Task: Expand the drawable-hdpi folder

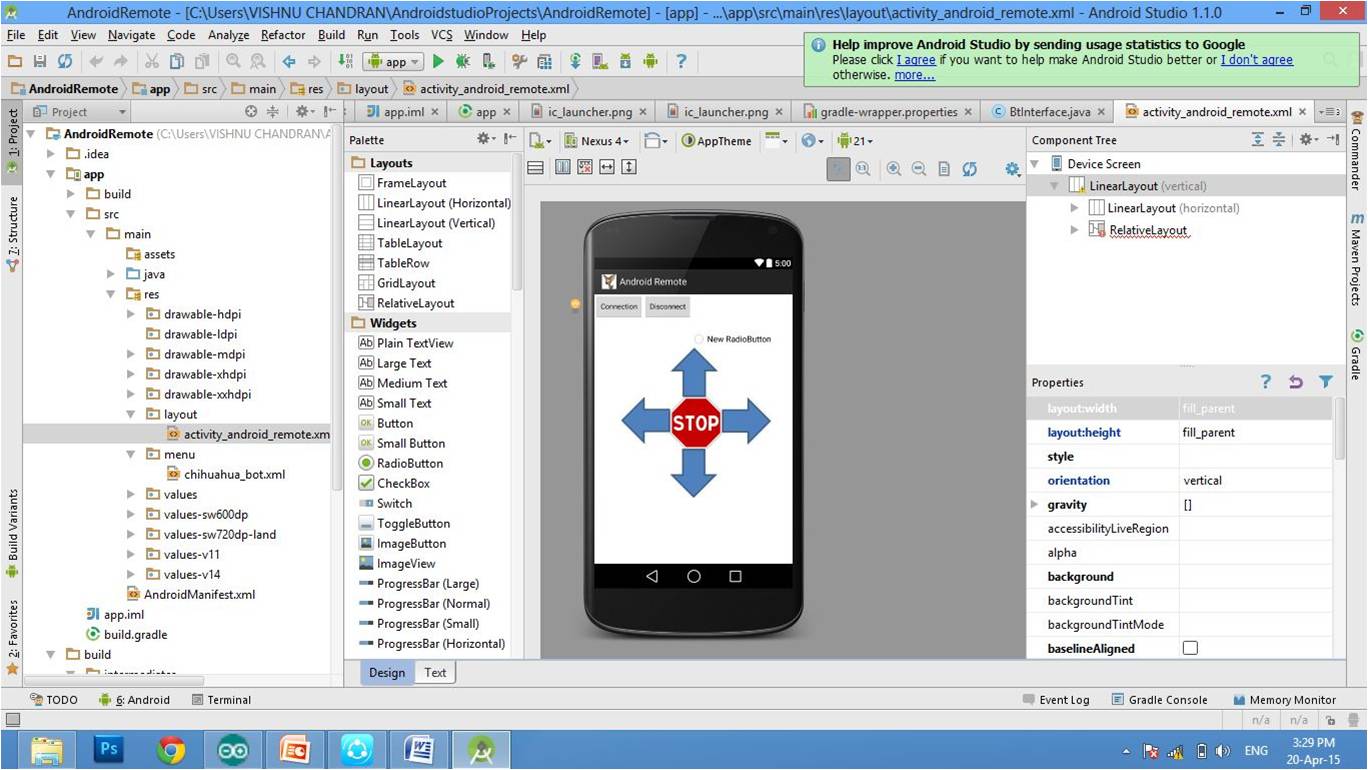Action: coord(131,314)
